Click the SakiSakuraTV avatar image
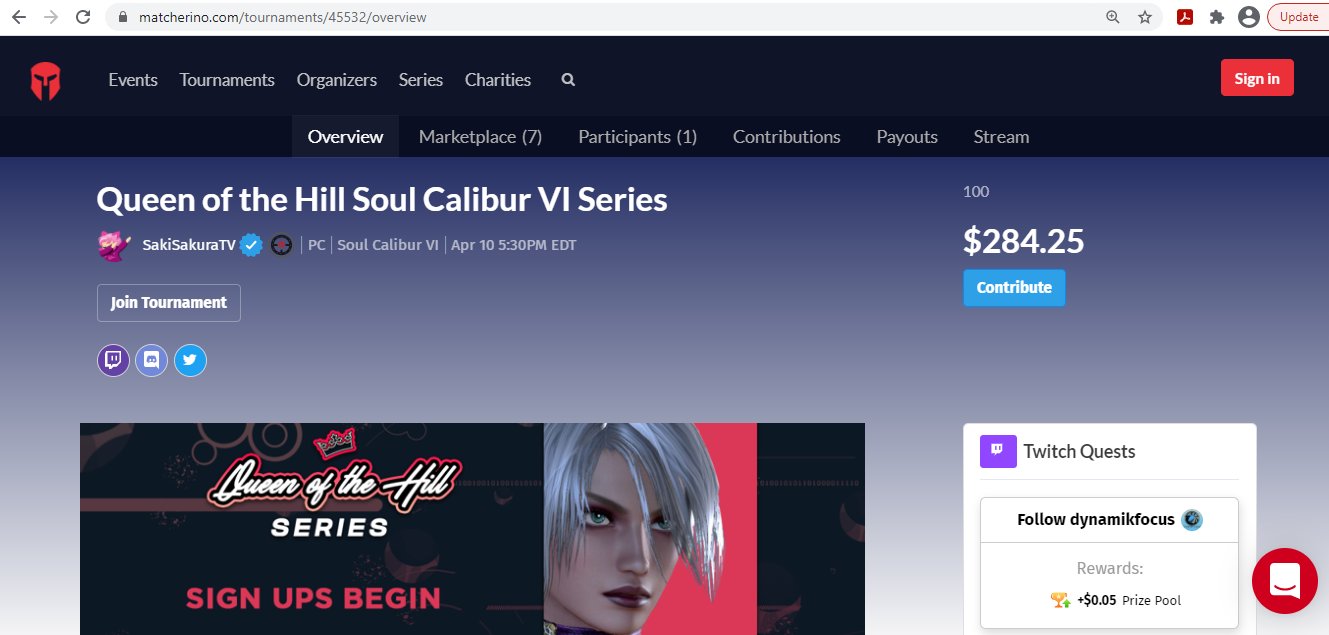This screenshot has width=1329, height=635. (114, 245)
